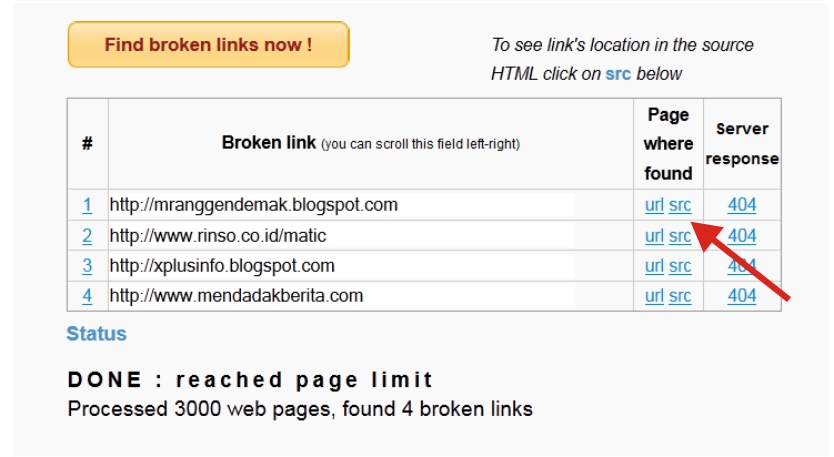Click src link for mendadakberita.com row
Image resolution: width=834 pixels, height=457 pixels.
coord(680,296)
